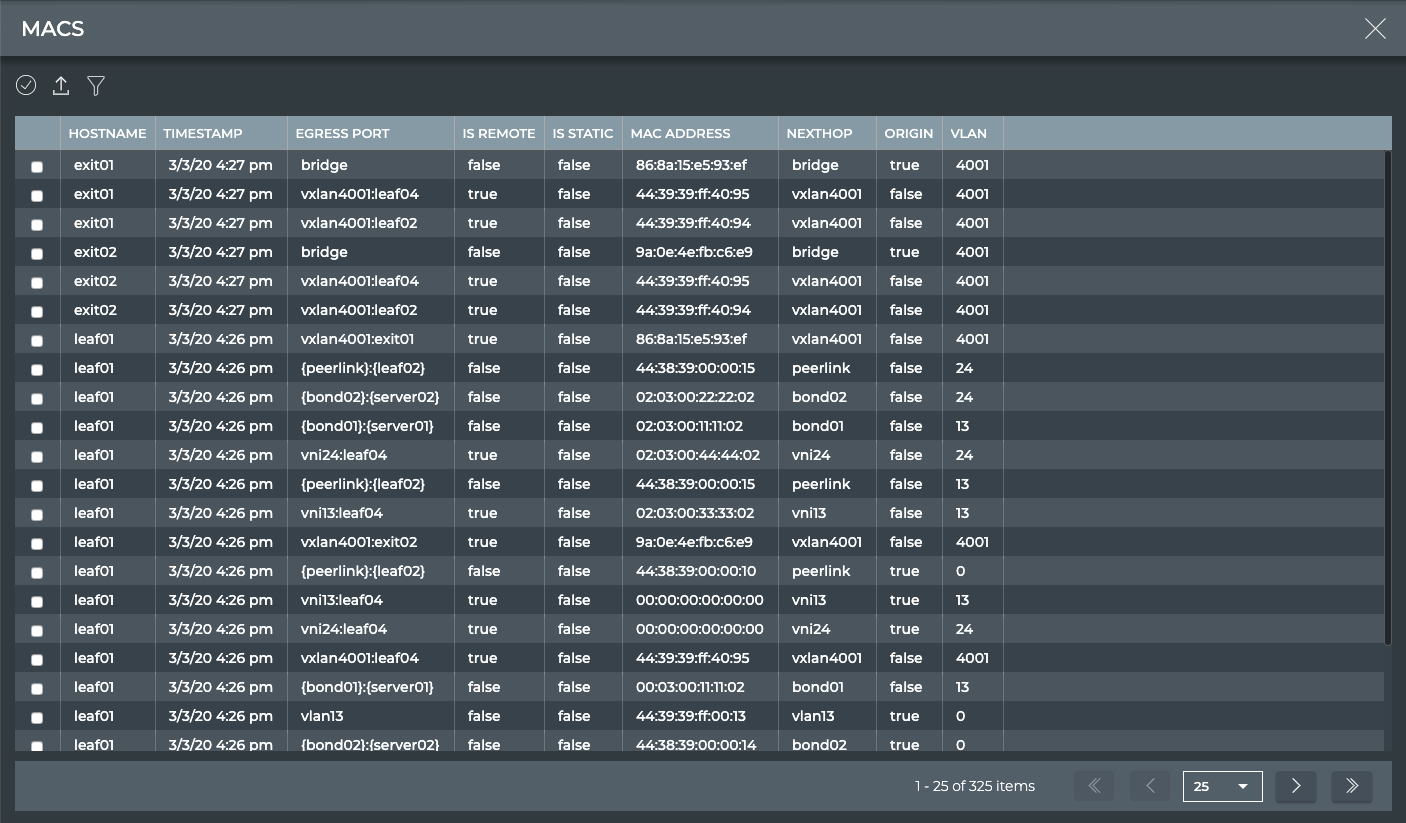
Task: Click the select all checkmark icon
Action: [26, 86]
